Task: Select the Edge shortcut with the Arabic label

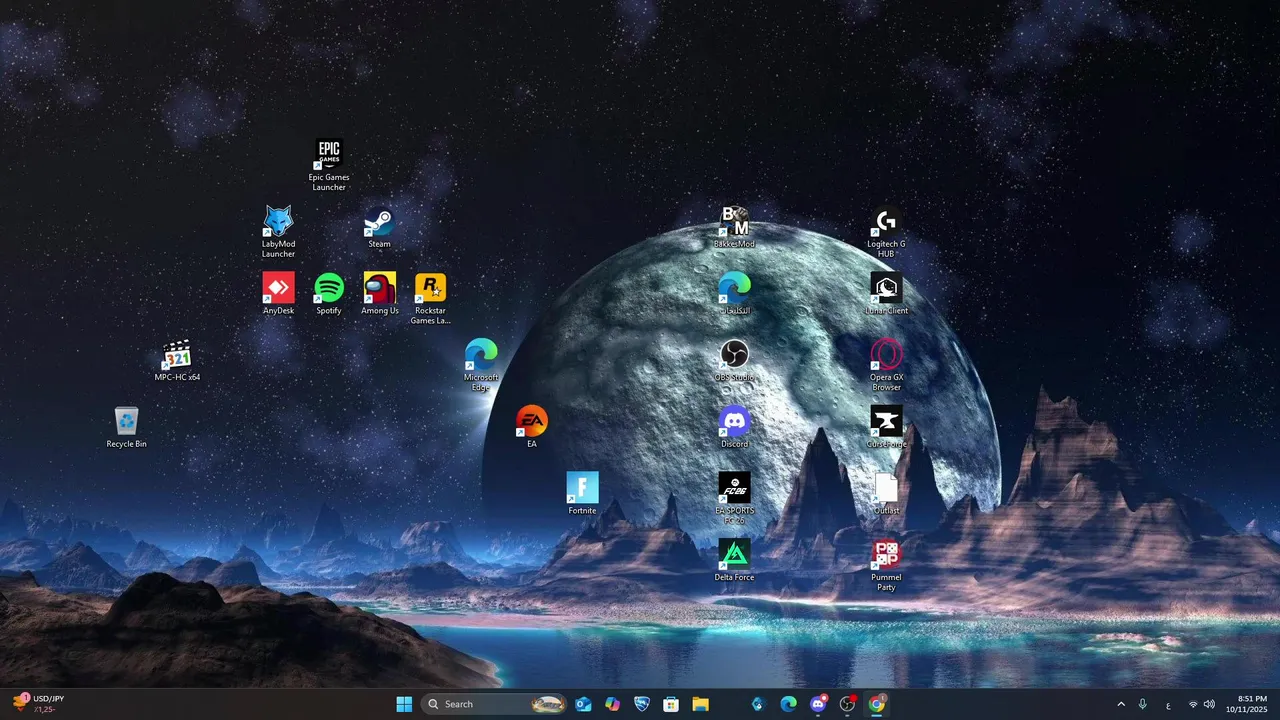Action: tap(734, 294)
